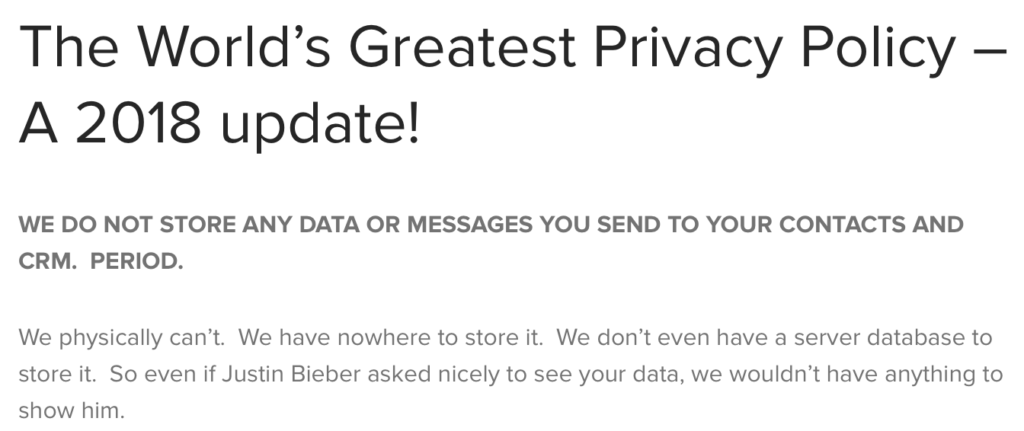Click the bold "WE DO NOT STORE" line
Viewport: 1024px width, 431px height.
[490, 225]
